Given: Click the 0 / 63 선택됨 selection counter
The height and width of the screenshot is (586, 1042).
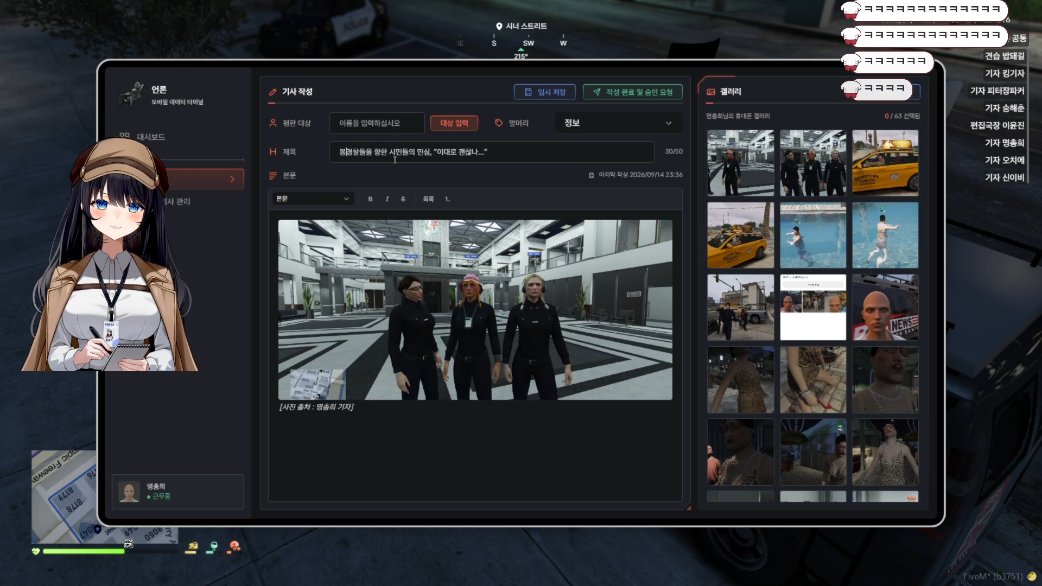Looking at the screenshot, I should pyautogui.click(x=902, y=116).
